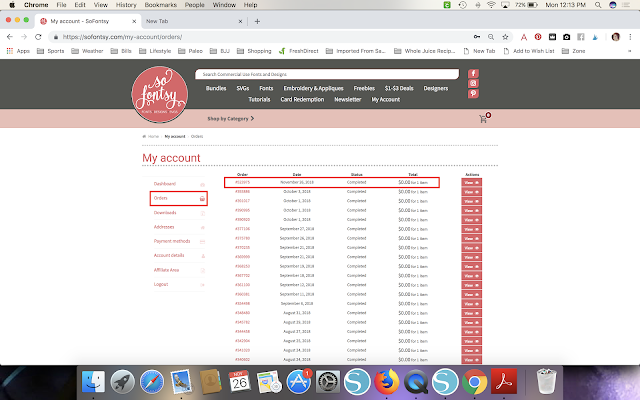Click the browser address bar URL

point(122,37)
